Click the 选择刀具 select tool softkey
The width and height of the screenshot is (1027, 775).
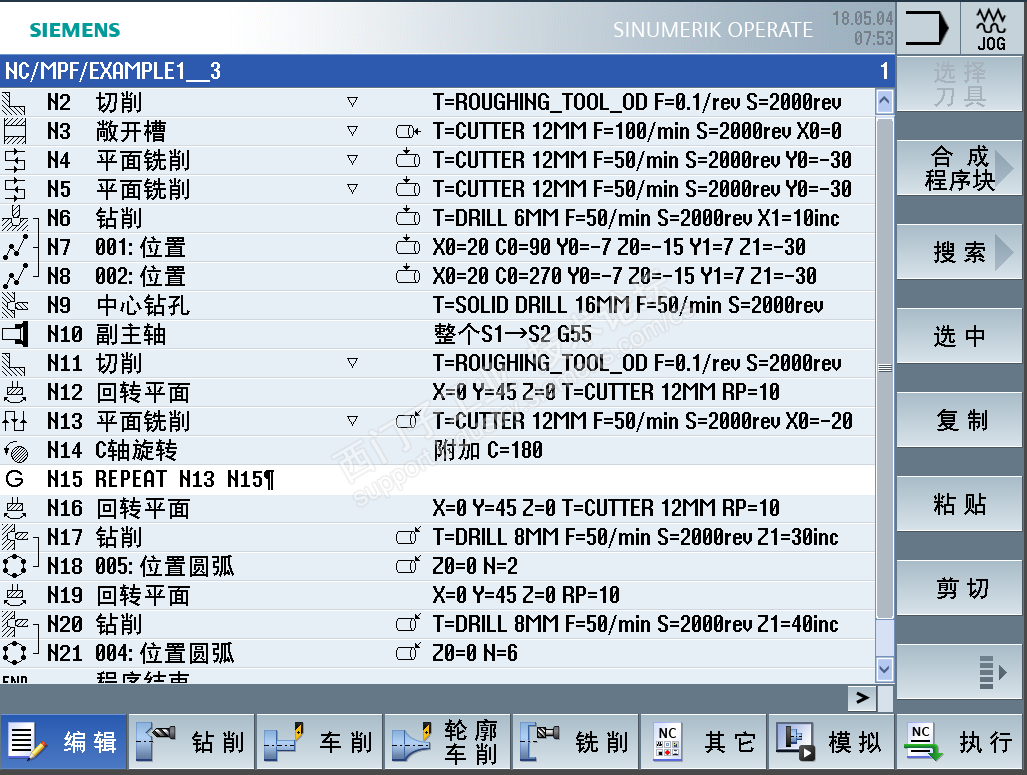[x=959, y=84]
